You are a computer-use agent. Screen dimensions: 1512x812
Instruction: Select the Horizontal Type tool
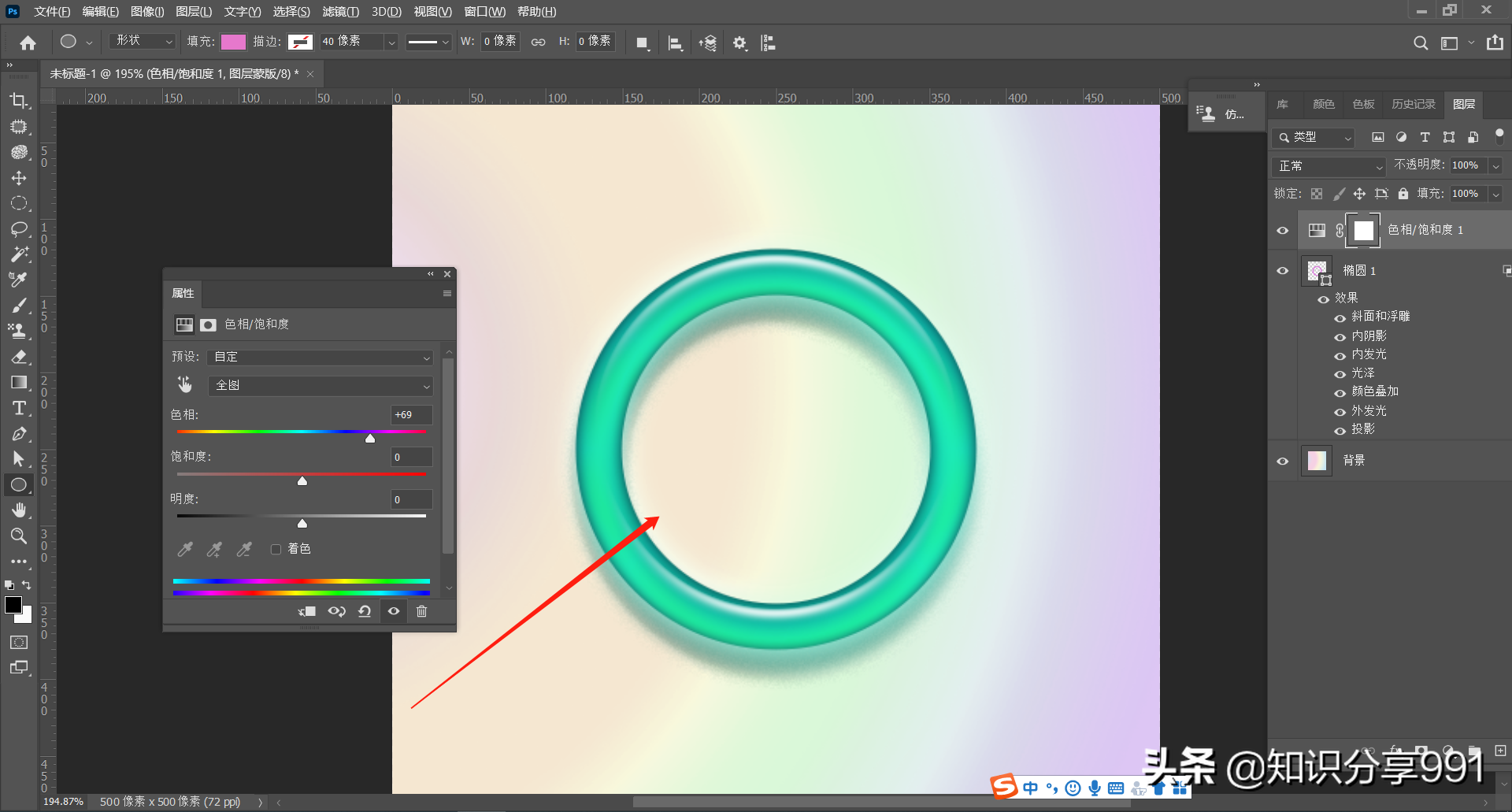[x=18, y=408]
